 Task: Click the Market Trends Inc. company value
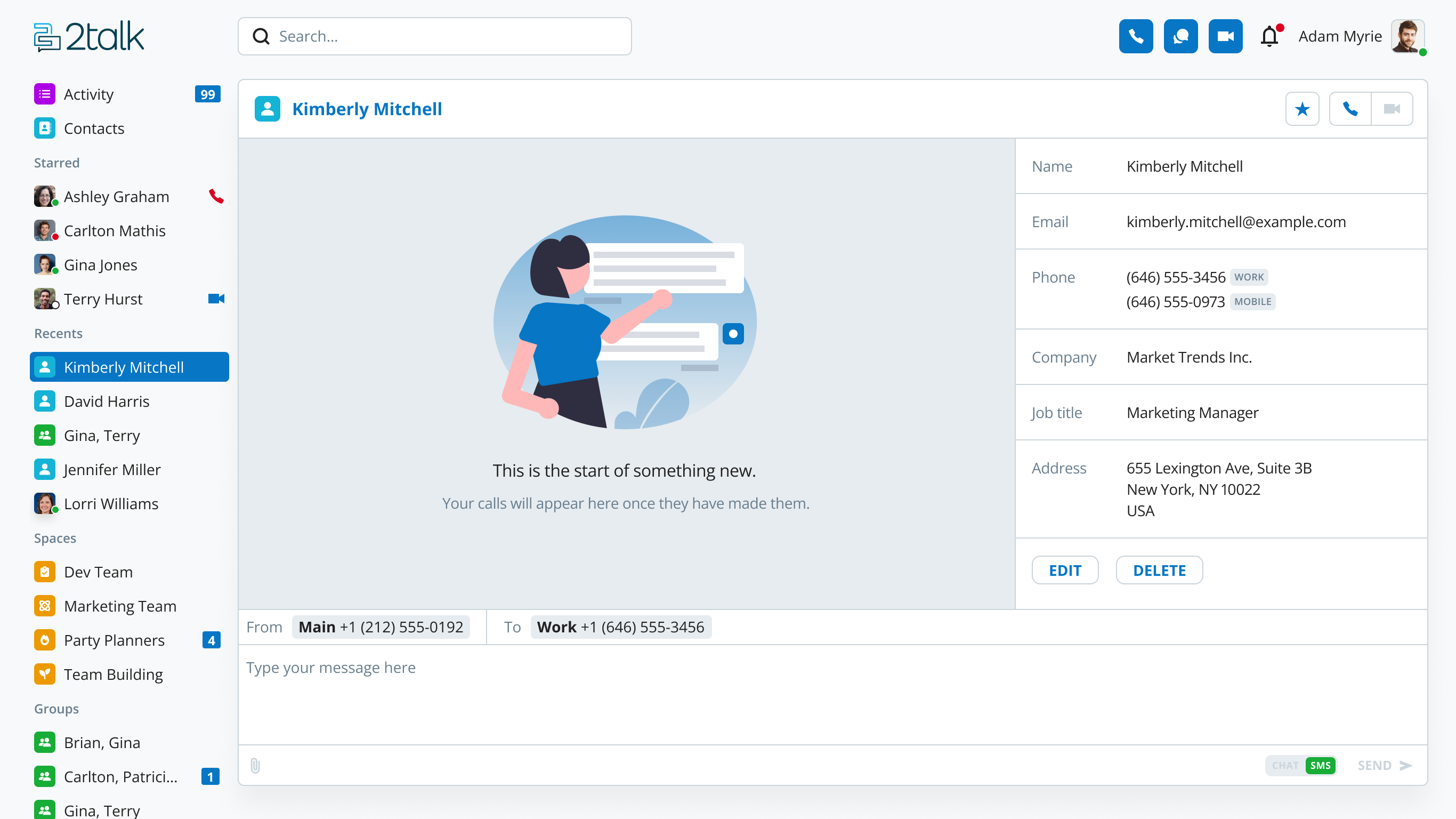tap(1189, 357)
